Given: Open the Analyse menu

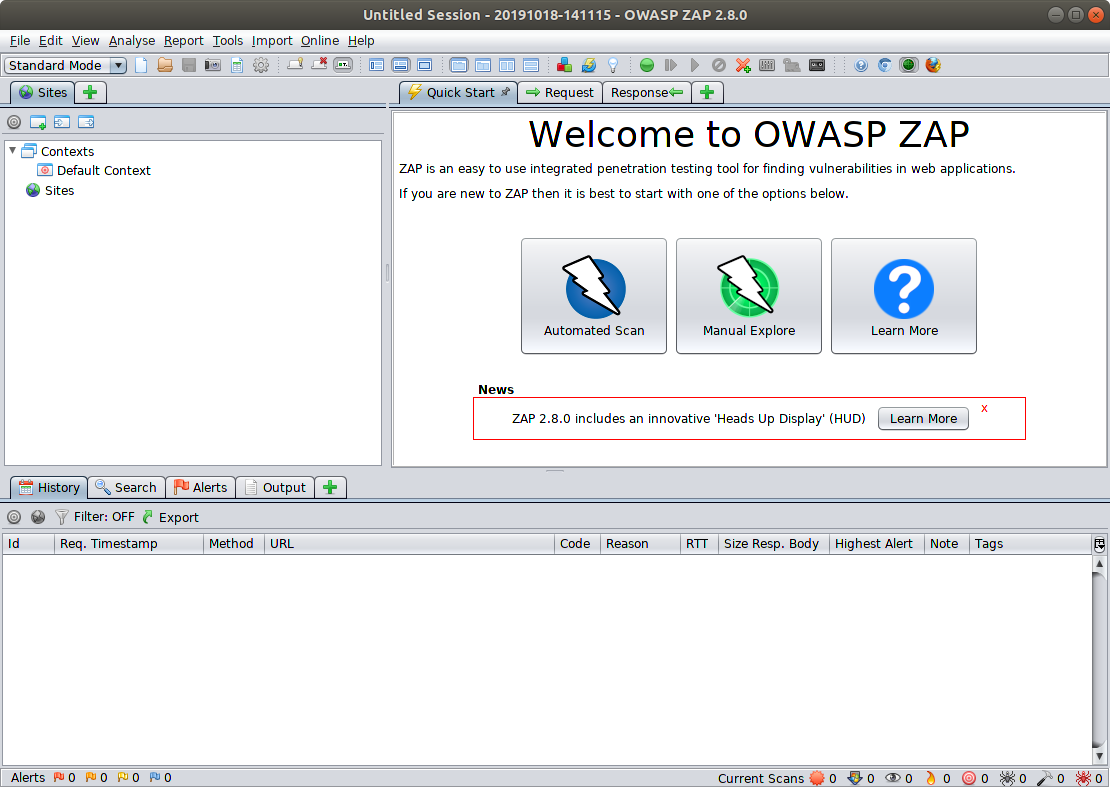Looking at the screenshot, I should coord(132,40).
